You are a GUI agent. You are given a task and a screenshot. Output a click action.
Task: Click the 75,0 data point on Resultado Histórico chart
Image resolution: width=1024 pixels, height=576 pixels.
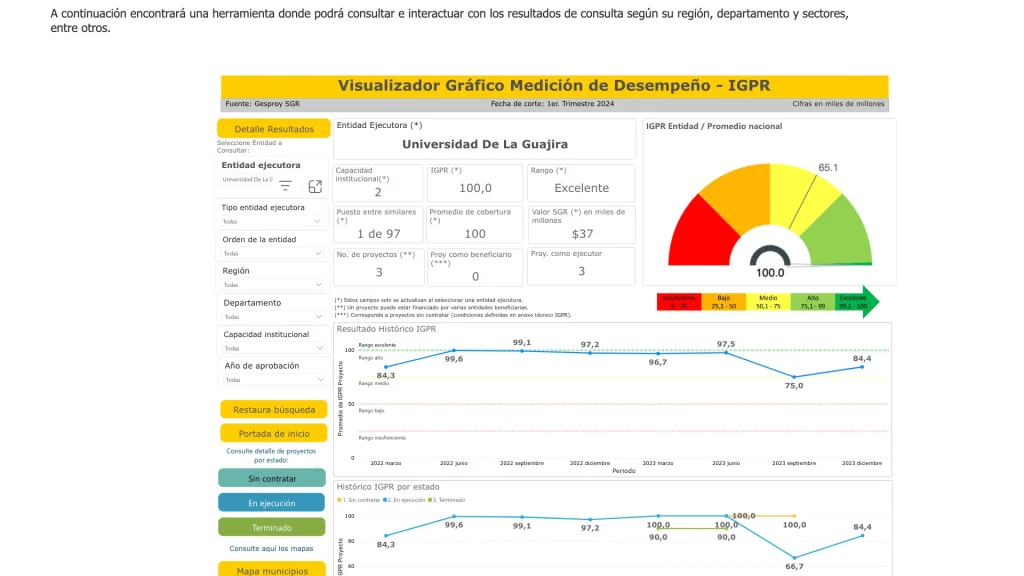click(x=794, y=377)
